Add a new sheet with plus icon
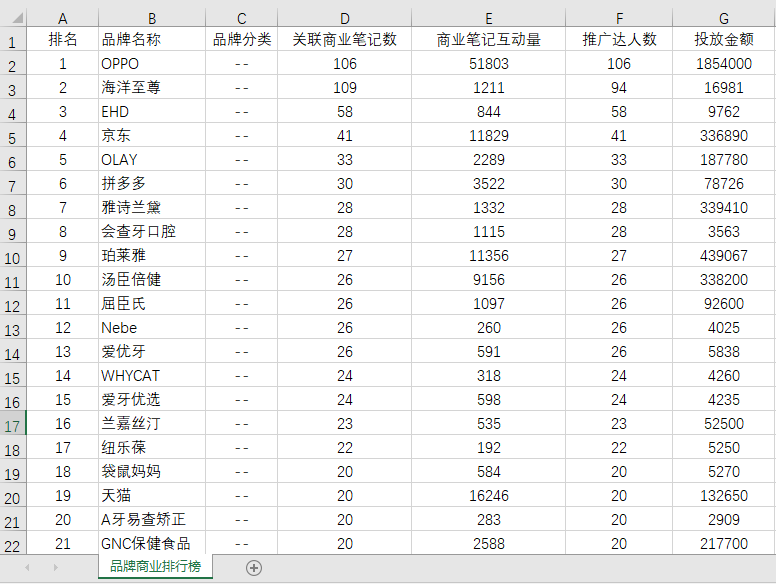Viewport: 776px width, 584px height. click(254, 568)
